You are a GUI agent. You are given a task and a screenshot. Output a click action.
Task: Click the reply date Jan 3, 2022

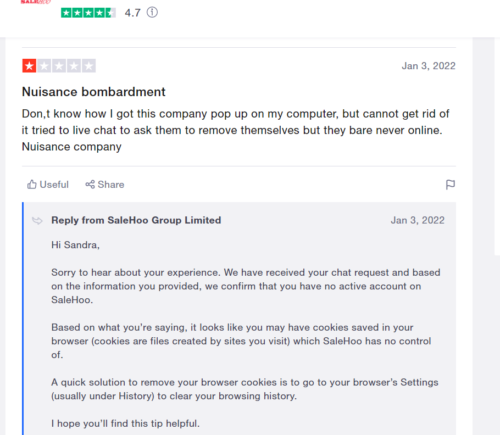pyautogui.click(x=418, y=220)
